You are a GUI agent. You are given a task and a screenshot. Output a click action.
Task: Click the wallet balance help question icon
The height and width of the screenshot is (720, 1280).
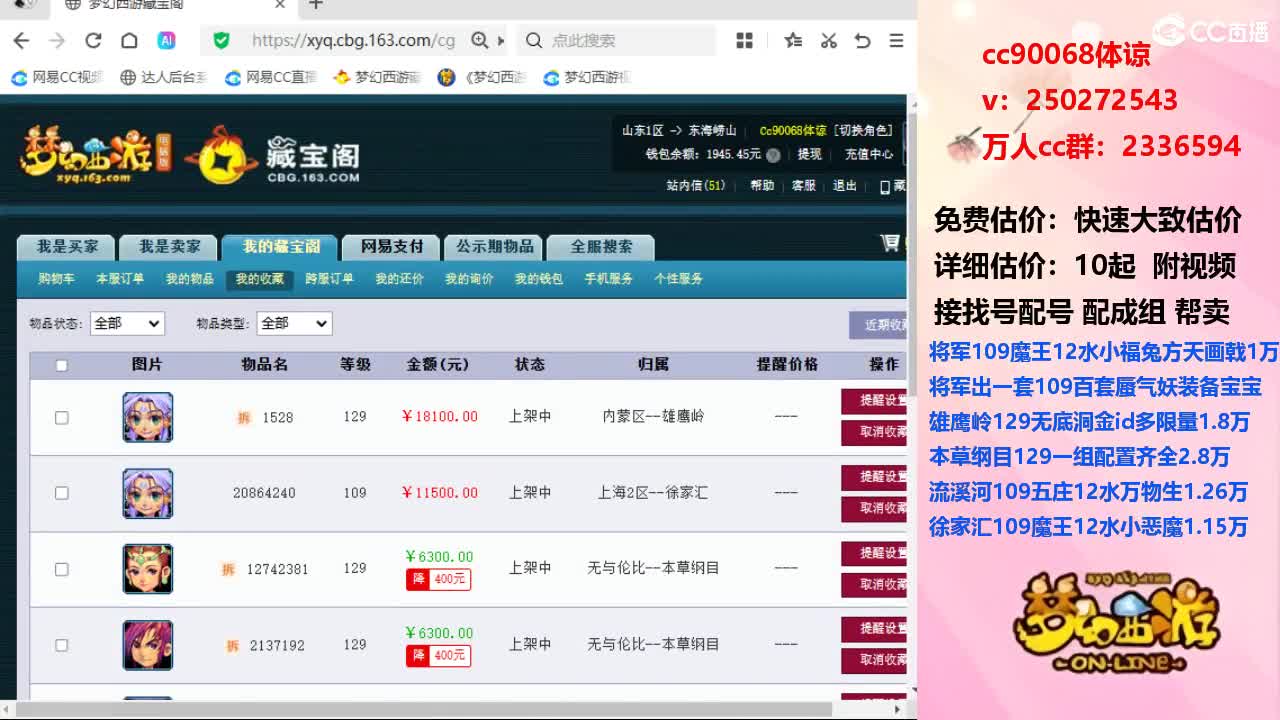773,155
